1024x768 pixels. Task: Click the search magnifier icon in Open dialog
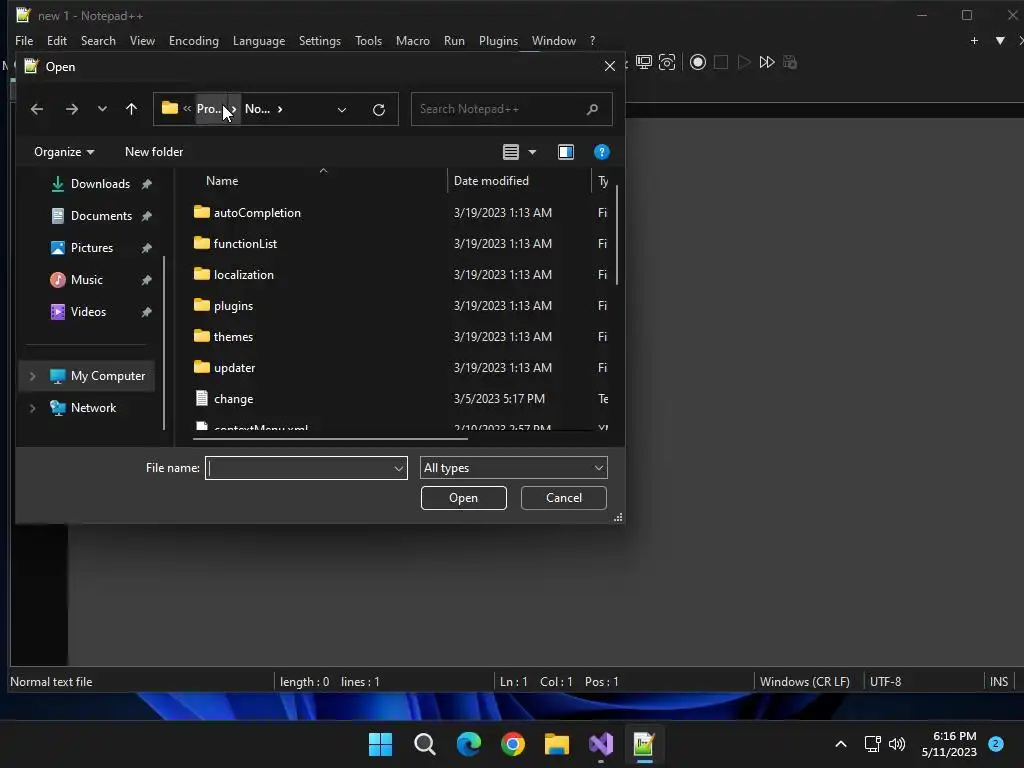[x=592, y=109]
